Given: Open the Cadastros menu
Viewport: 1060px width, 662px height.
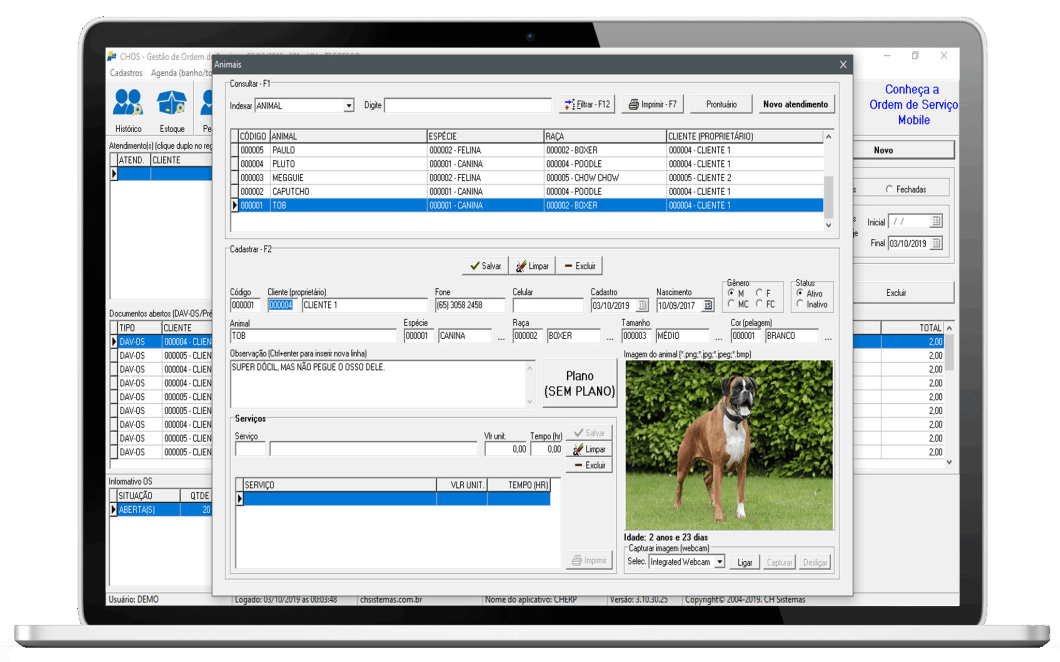Looking at the screenshot, I should click(x=126, y=73).
